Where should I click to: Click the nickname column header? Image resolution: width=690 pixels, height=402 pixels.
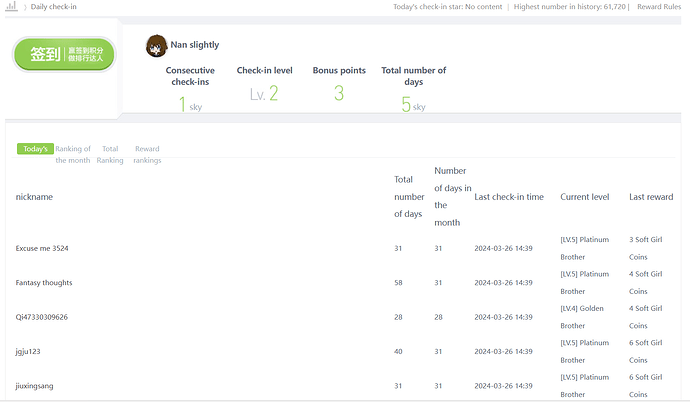[x=34, y=197]
